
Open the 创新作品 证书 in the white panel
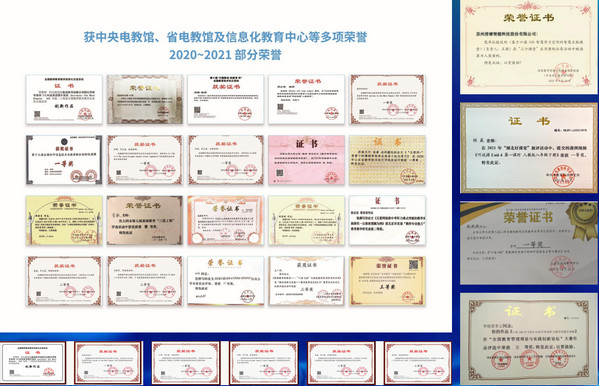tap(64, 99)
